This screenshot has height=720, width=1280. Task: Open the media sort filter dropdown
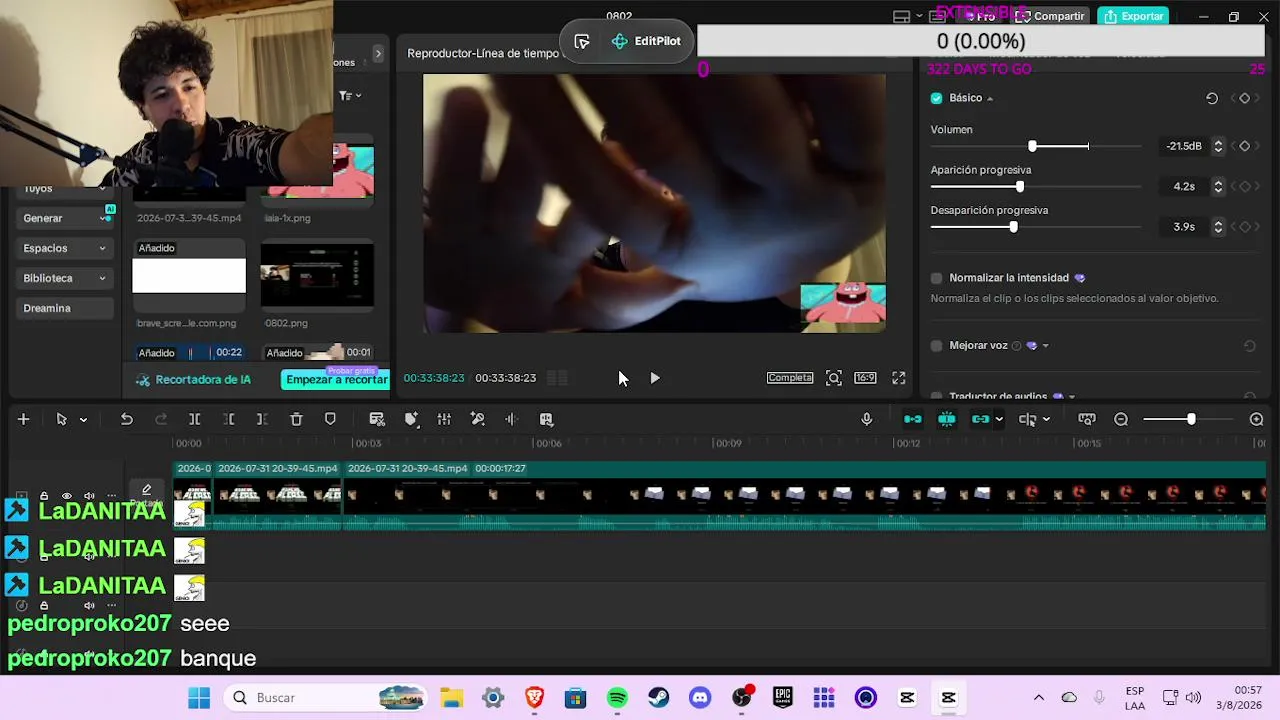point(350,96)
